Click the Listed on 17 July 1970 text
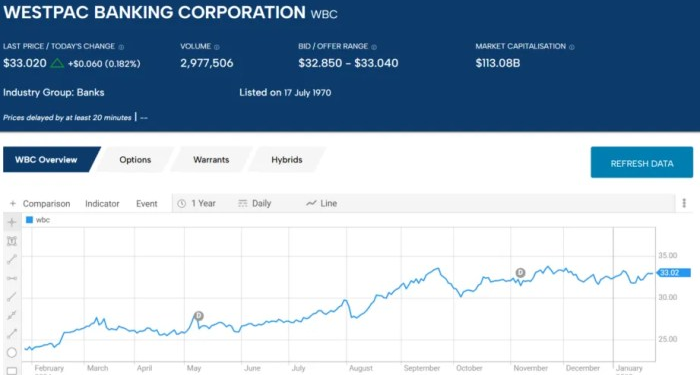 [285, 93]
